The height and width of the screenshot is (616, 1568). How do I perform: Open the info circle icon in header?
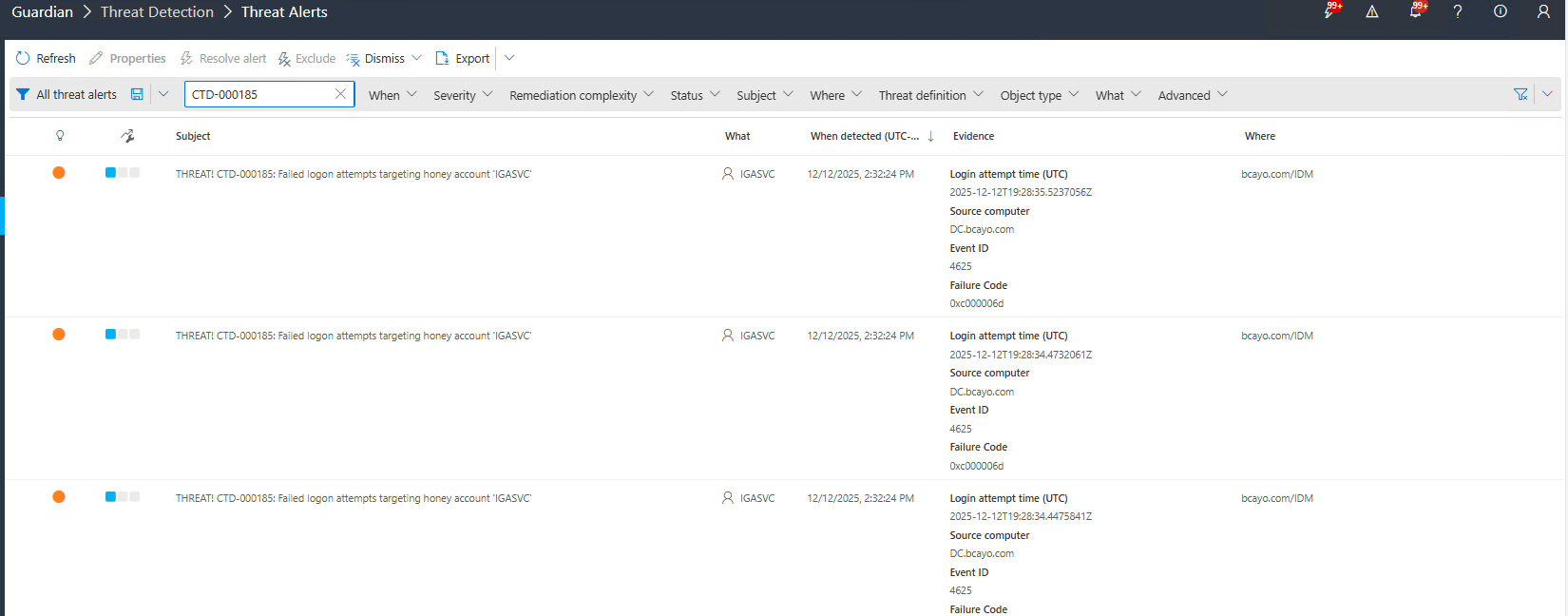coord(1500,11)
